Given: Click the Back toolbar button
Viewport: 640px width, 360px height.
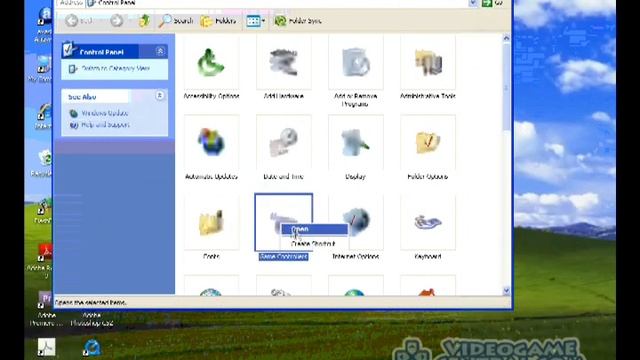Looking at the screenshot, I should 79,20.
